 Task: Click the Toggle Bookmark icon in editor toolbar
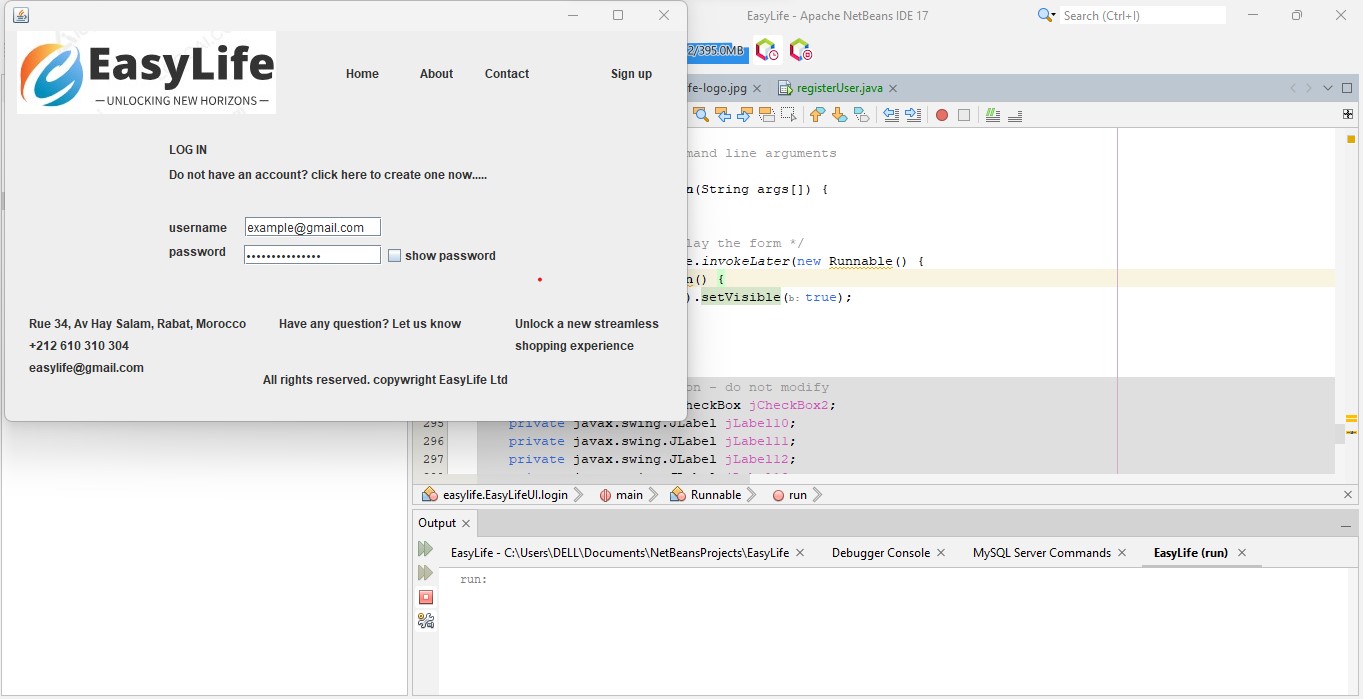[x=861, y=115]
